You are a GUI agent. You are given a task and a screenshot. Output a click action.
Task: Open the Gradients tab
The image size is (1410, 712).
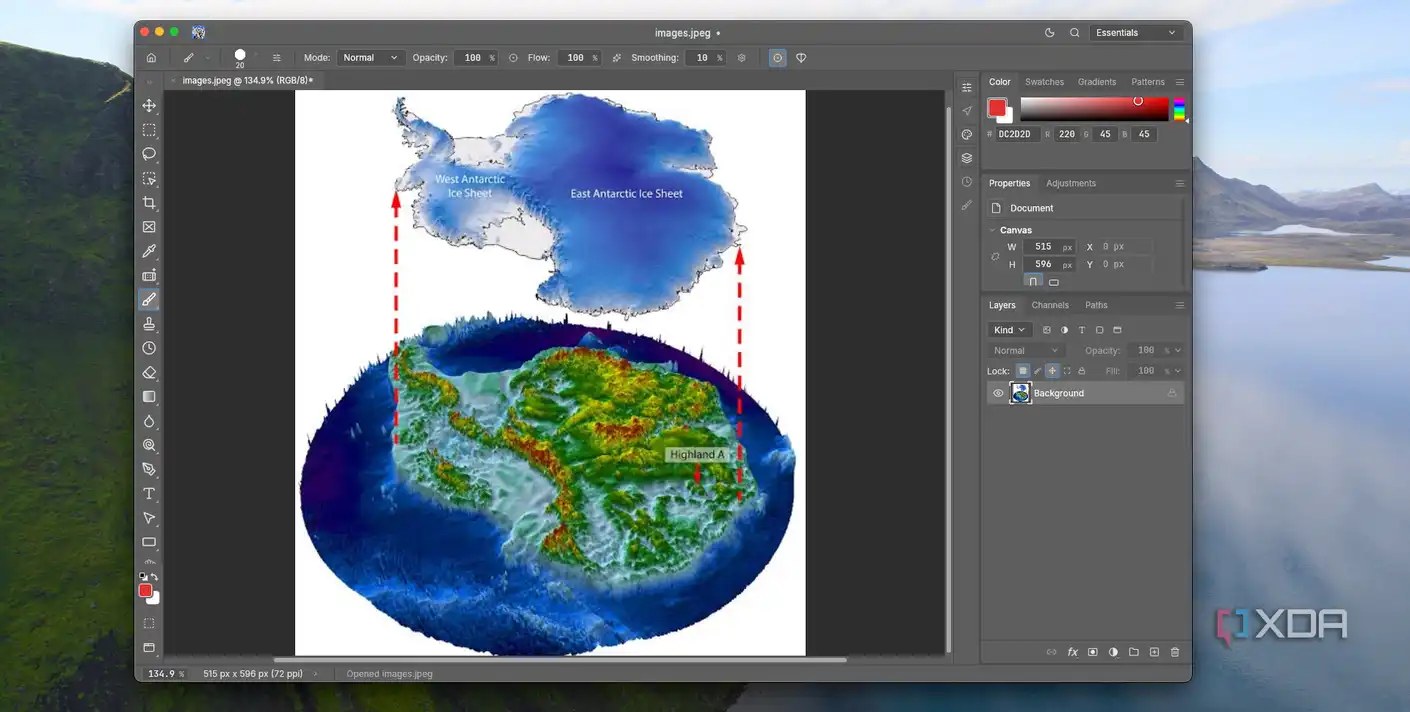[x=1097, y=82]
